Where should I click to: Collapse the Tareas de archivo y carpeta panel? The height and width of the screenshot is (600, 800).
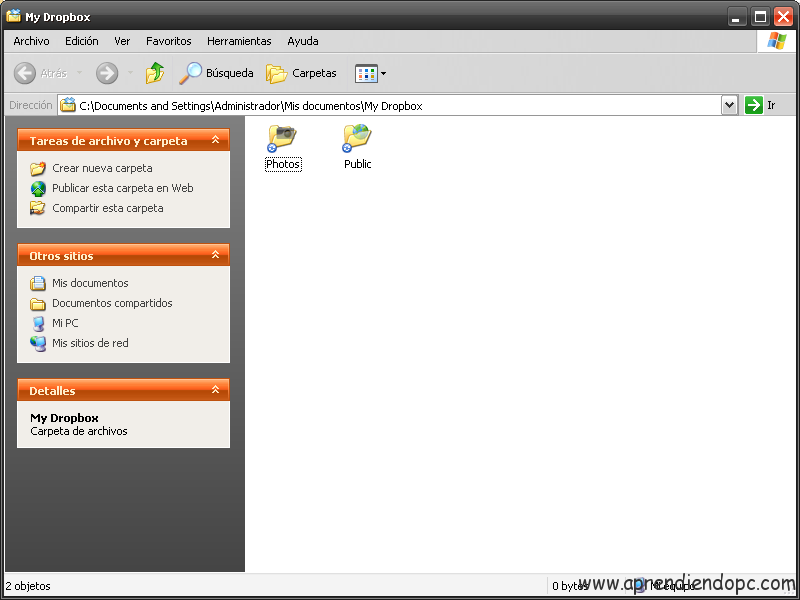point(215,141)
